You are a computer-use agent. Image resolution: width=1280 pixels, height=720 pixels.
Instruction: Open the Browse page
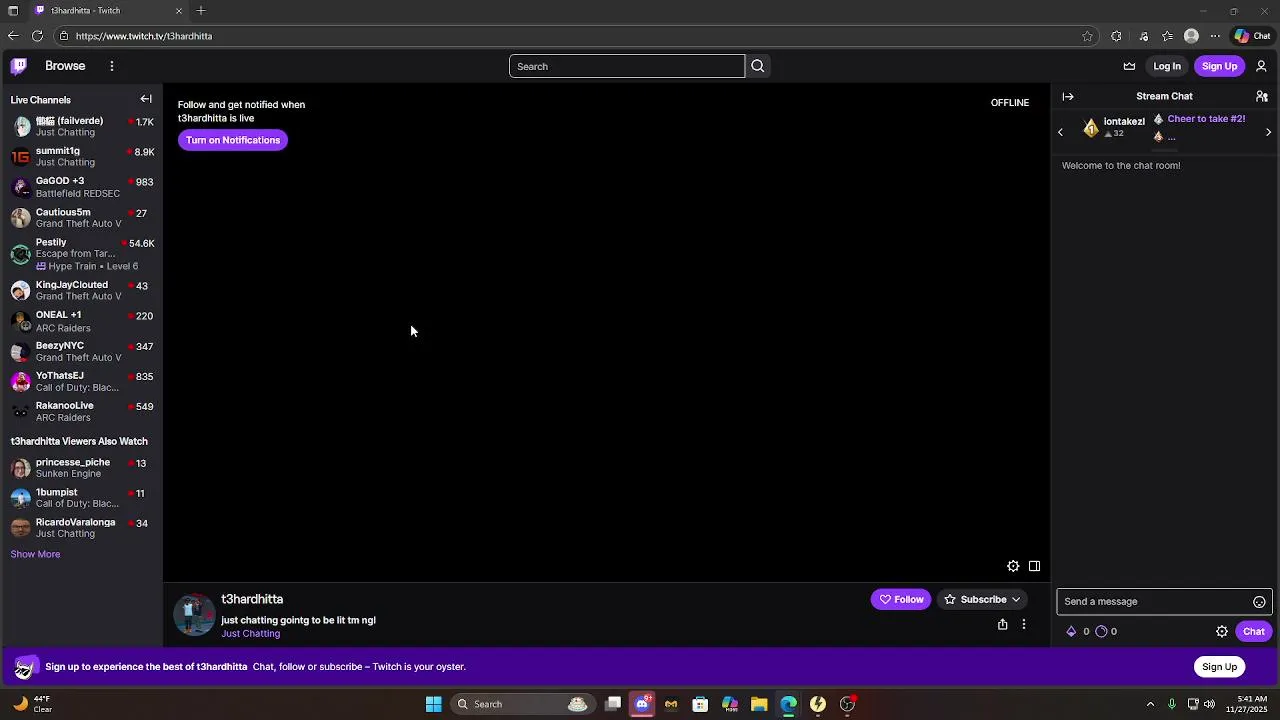(x=65, y=66)
